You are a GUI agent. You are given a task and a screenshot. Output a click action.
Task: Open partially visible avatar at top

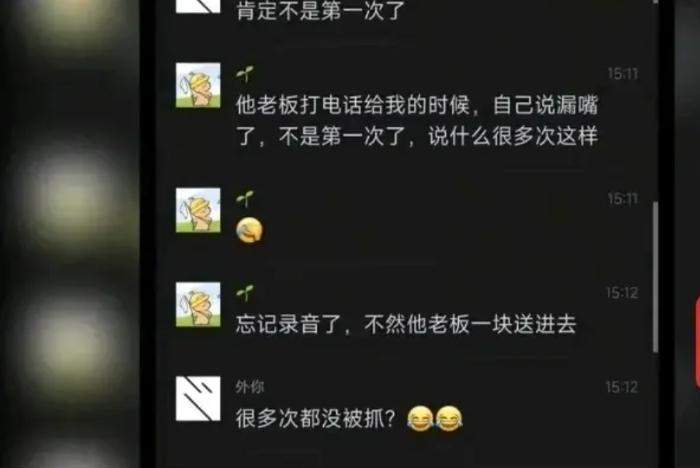point(198,6)
